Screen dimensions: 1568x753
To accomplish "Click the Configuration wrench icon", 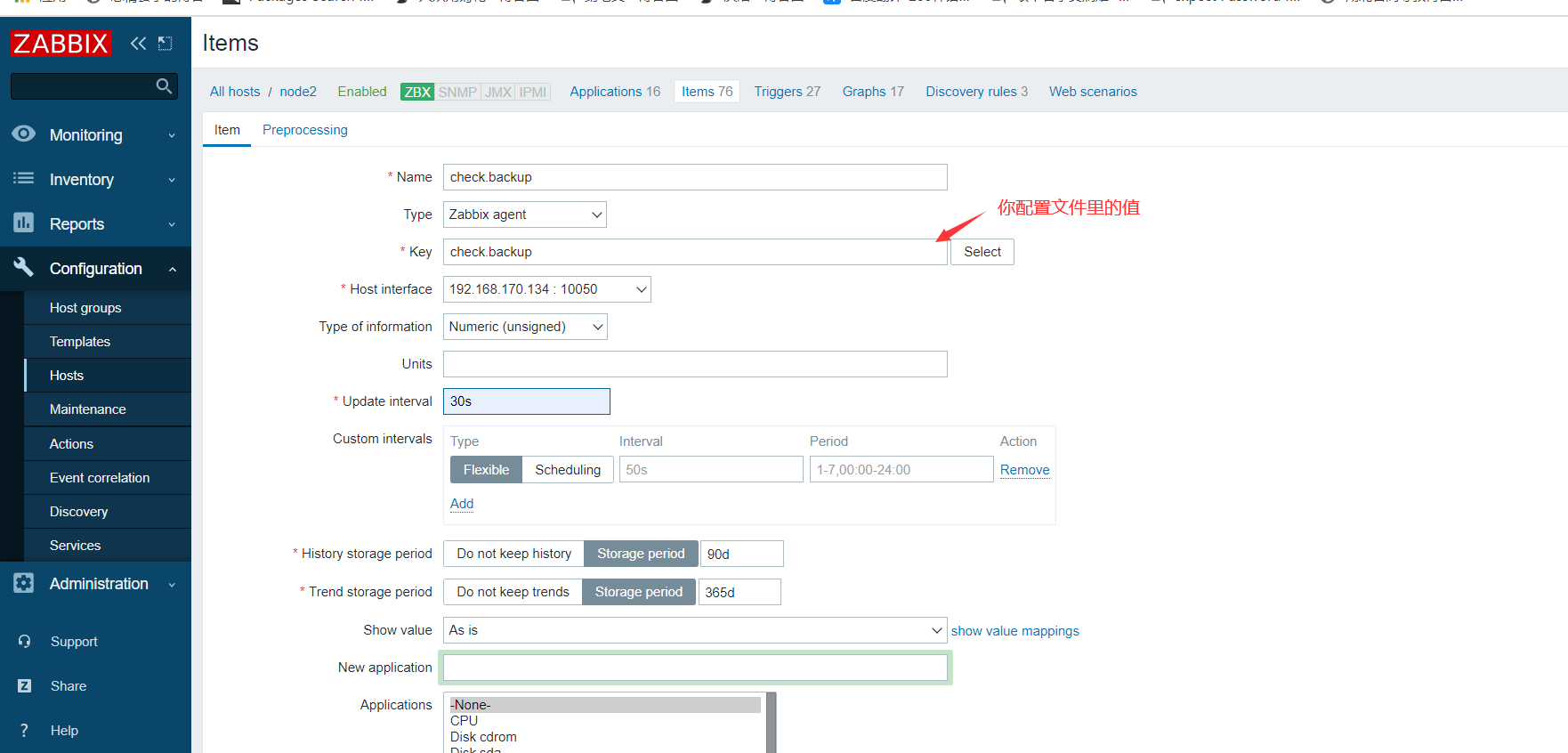I will [x=24, y=267].
